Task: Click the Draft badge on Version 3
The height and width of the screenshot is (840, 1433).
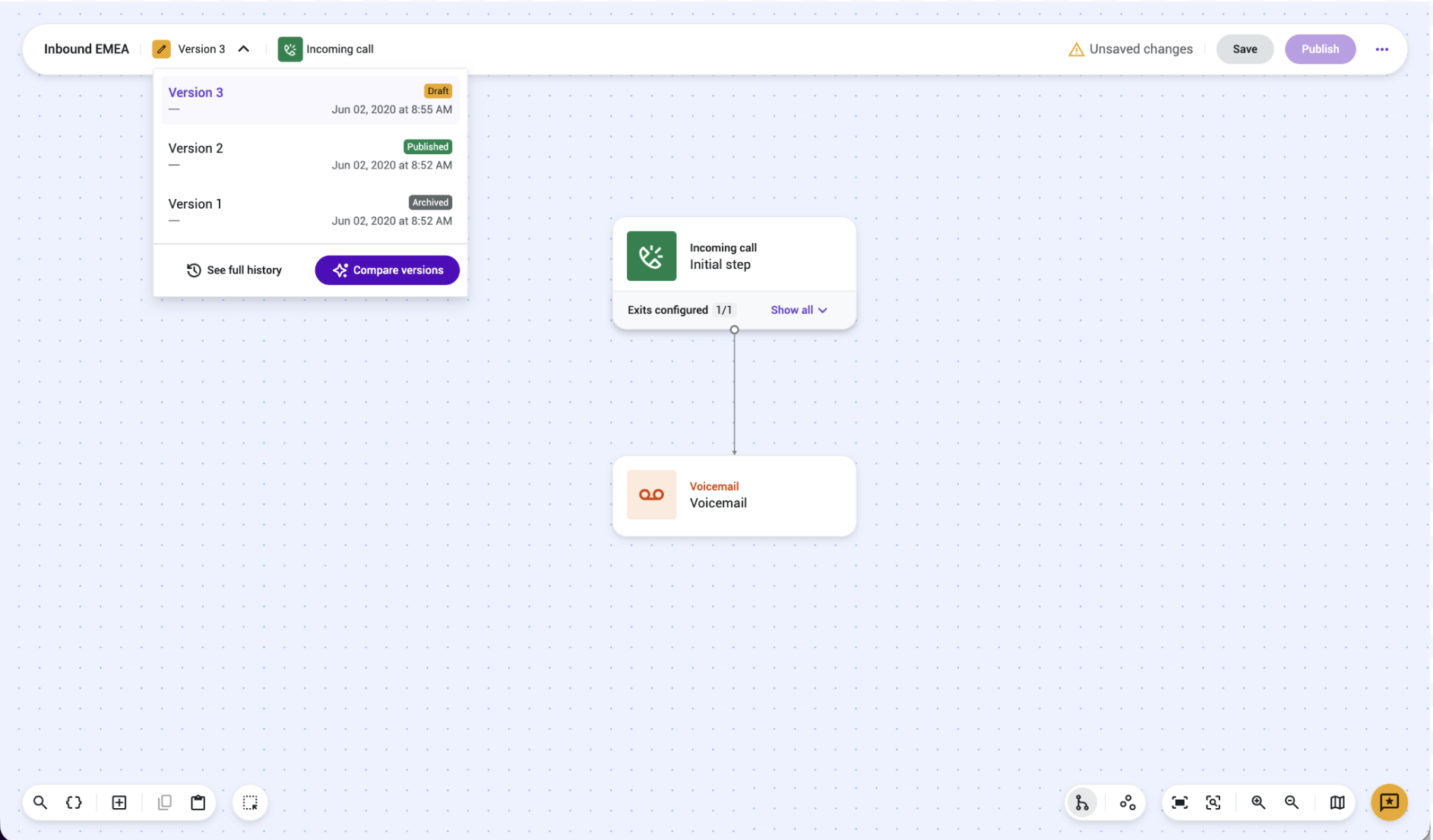Action: pos(438,91)
